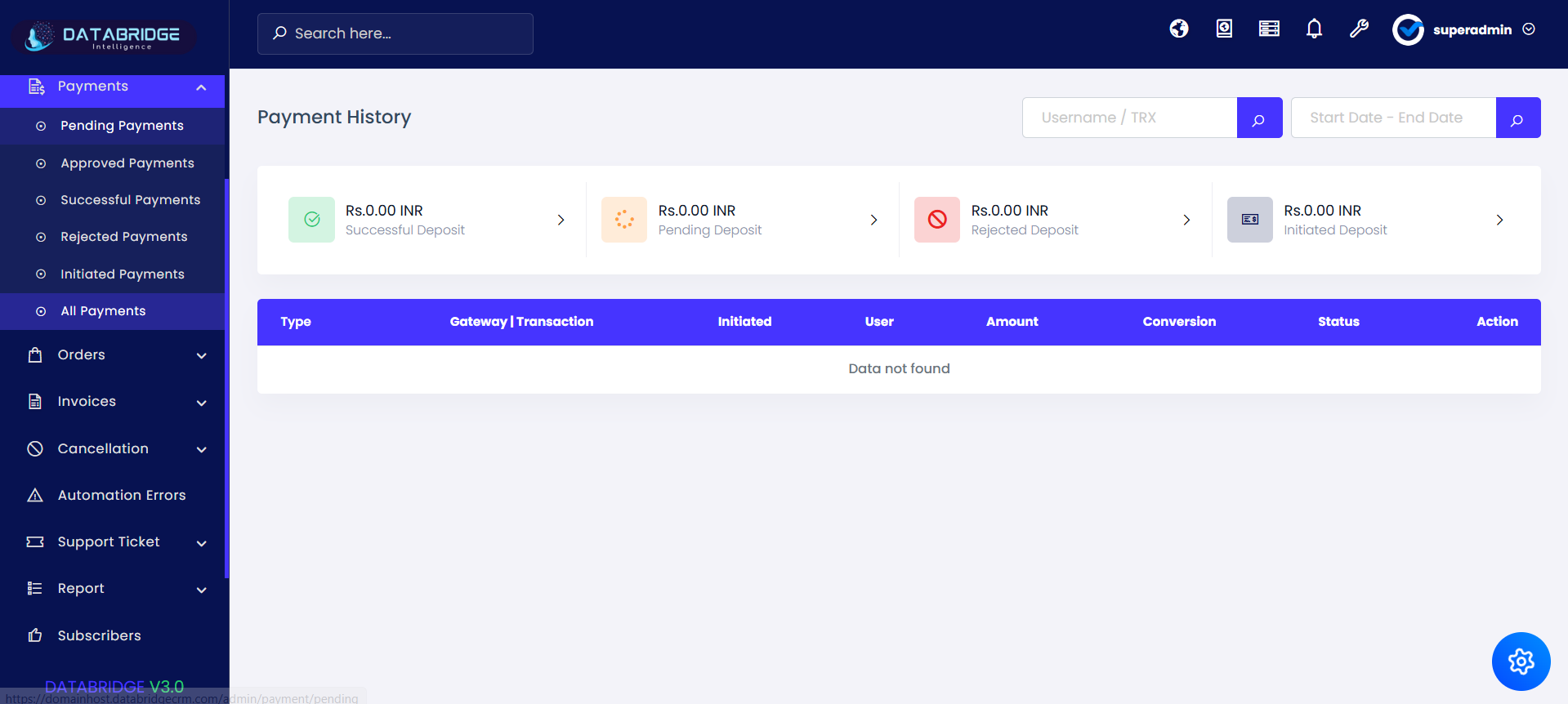Click the Action column header
This screenshot has width=1568, height=704.
point(1497,322)
